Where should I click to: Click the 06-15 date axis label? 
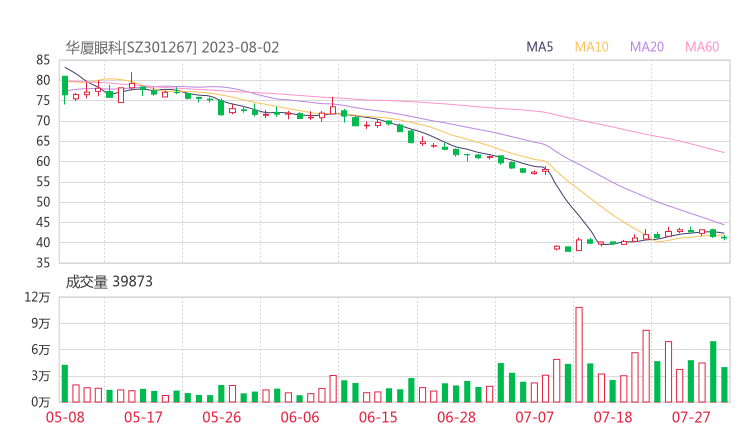click(378, 417)
